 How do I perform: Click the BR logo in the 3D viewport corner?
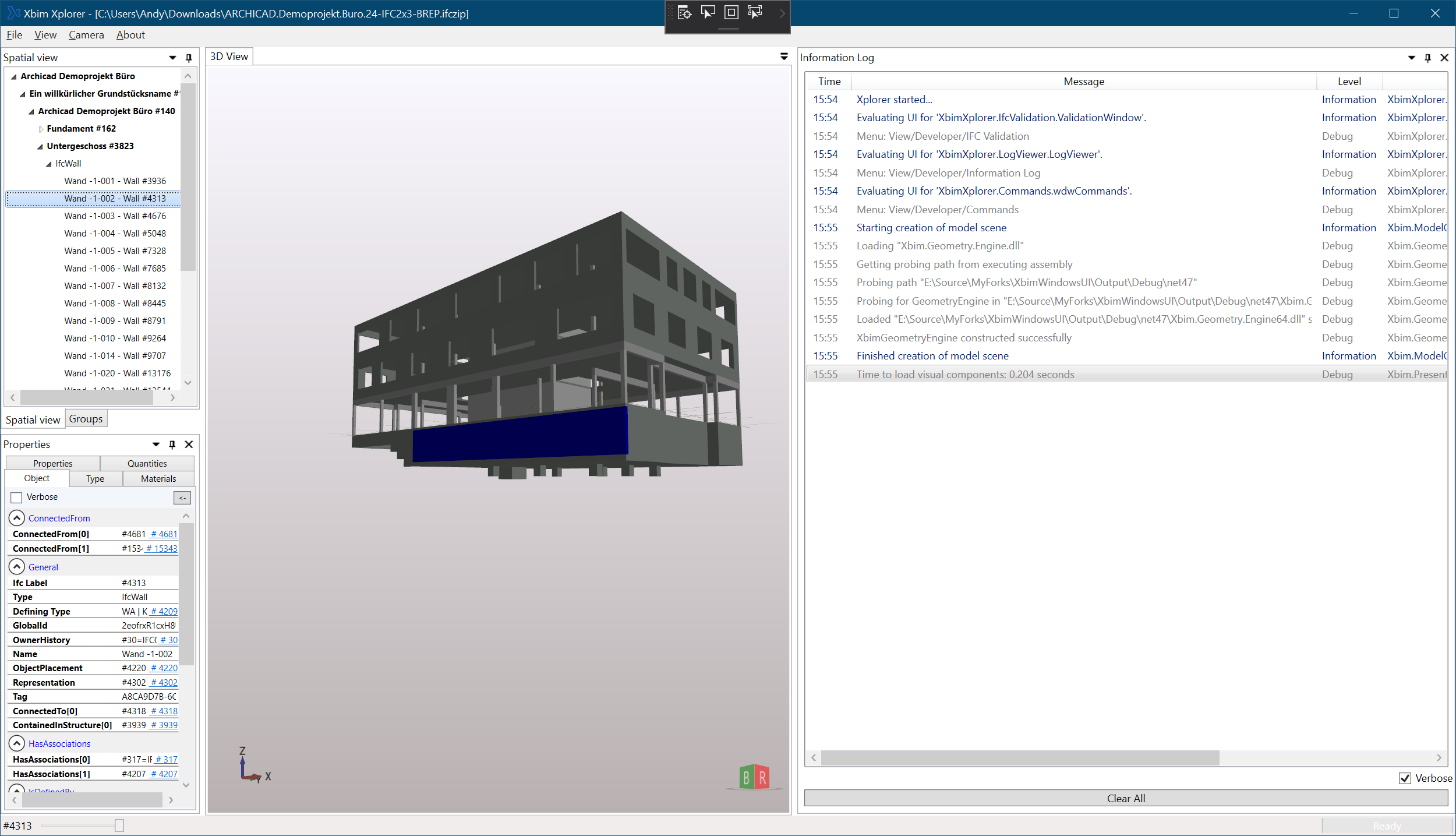coord(754,776)
